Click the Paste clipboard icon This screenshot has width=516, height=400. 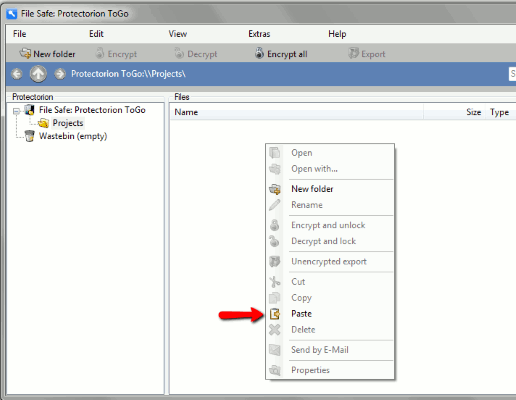[275, 314]
